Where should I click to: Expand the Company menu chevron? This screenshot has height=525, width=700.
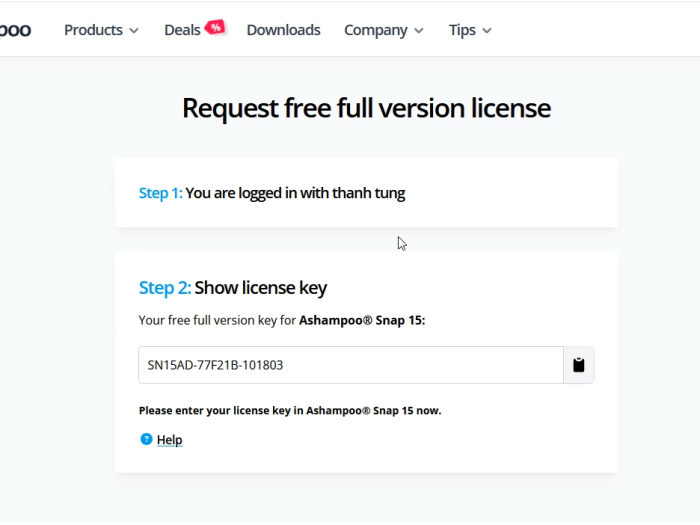coord(419,31)
